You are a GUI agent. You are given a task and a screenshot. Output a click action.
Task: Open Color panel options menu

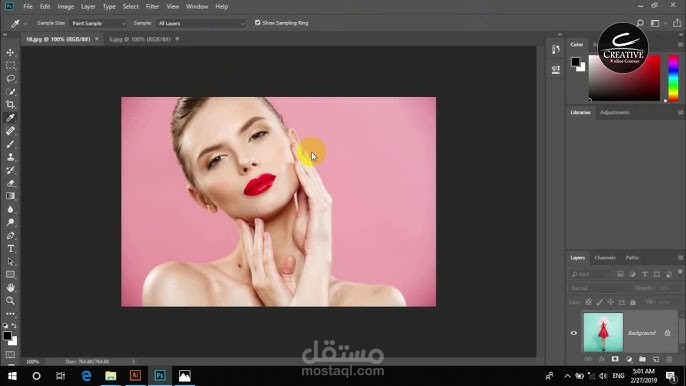point(680,45)
